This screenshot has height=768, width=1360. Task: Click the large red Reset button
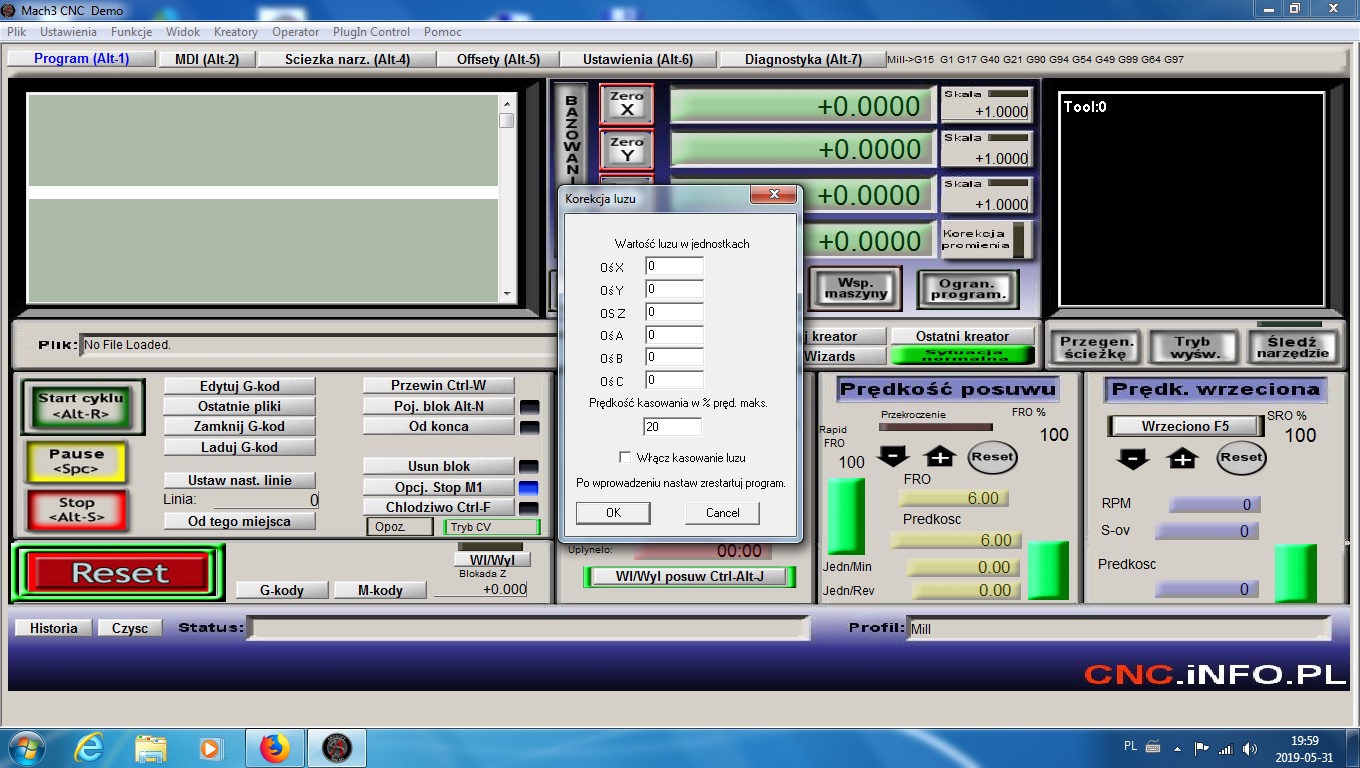[x=120, y=573]
